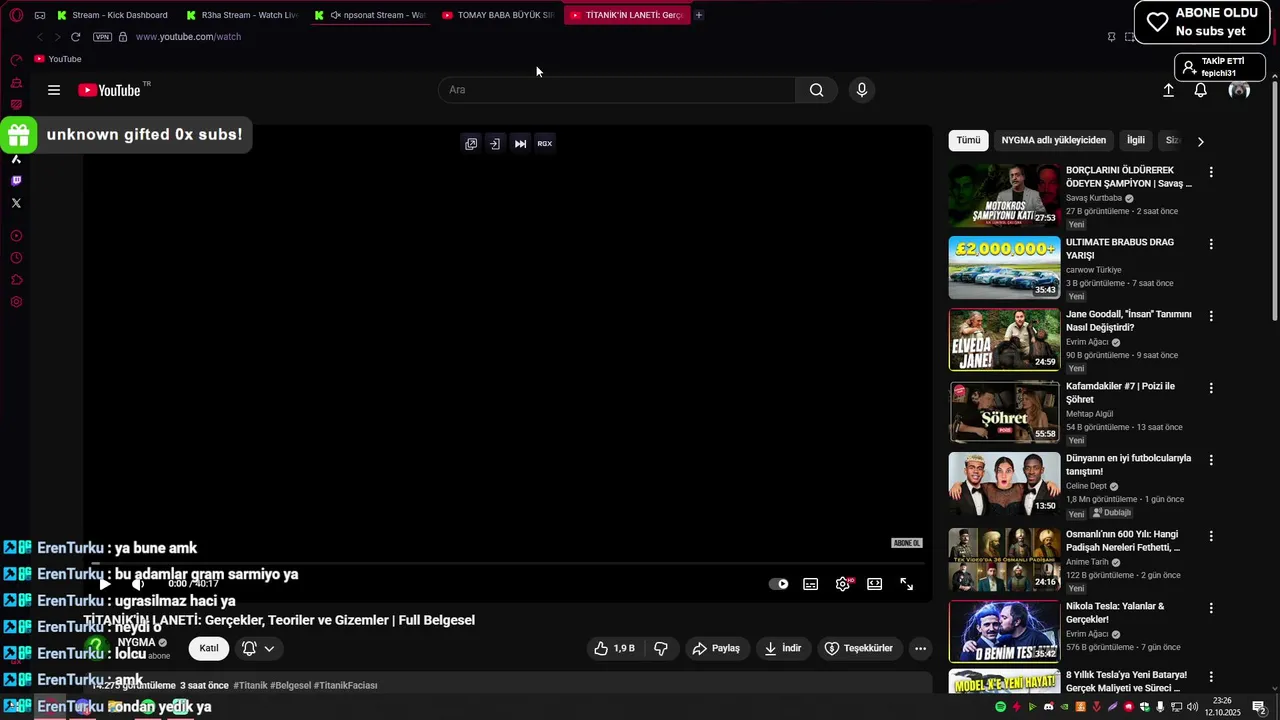
Task: Focus the Ara search input field
Action: 617,90
